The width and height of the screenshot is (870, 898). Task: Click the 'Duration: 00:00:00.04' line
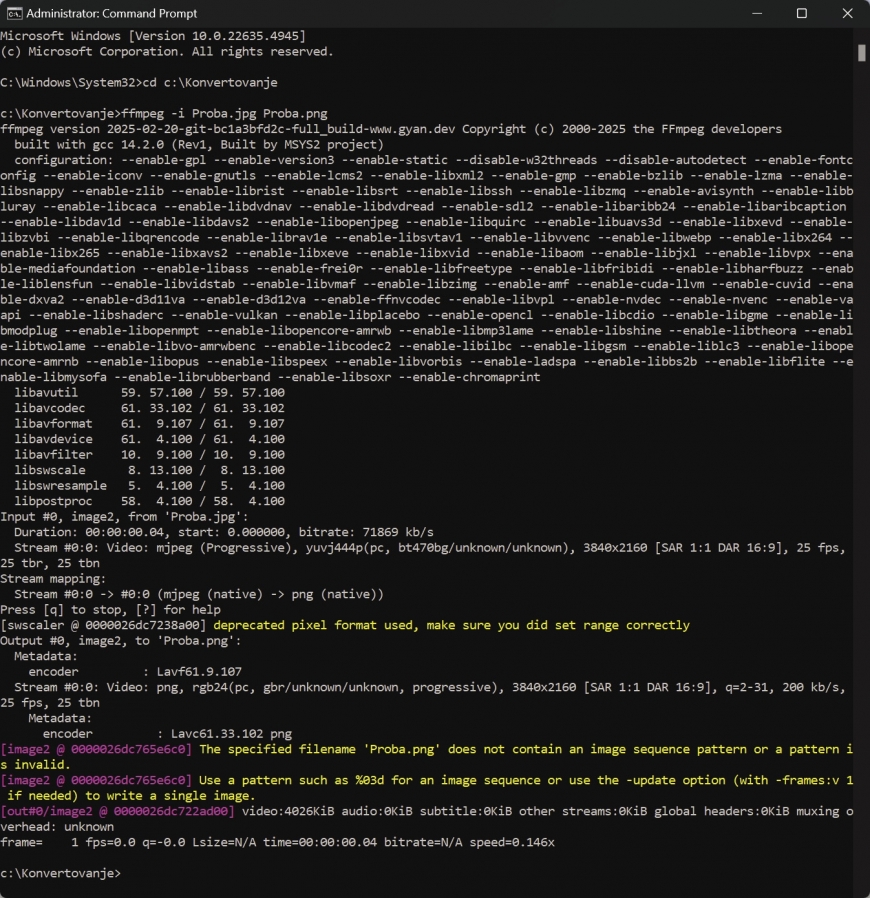(224, 532)
